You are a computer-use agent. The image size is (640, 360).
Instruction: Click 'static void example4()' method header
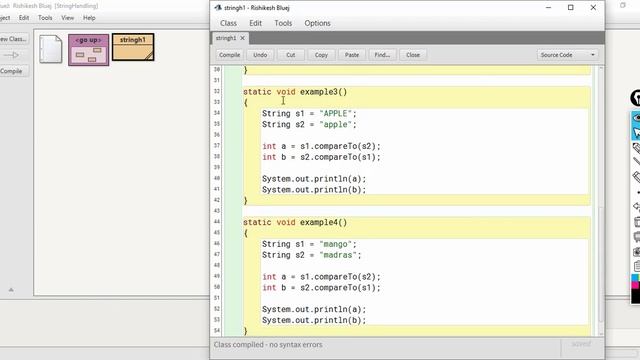(295, 222)
